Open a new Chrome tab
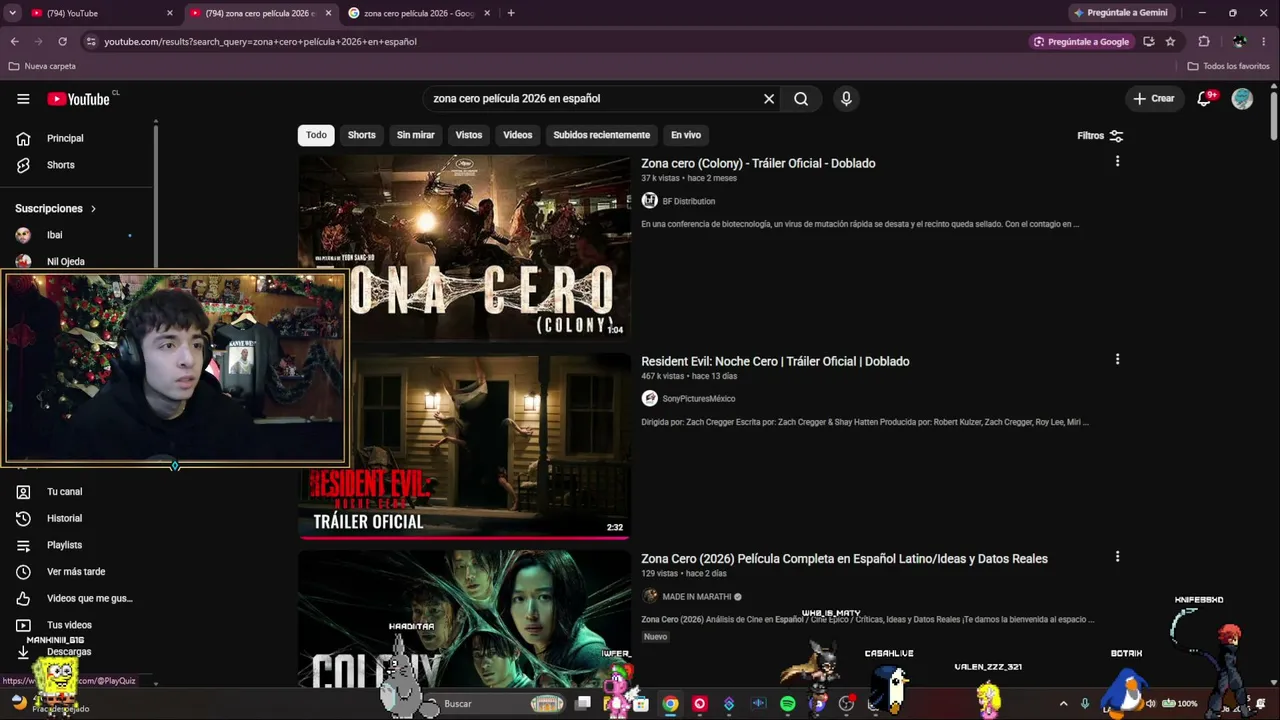 511,13
